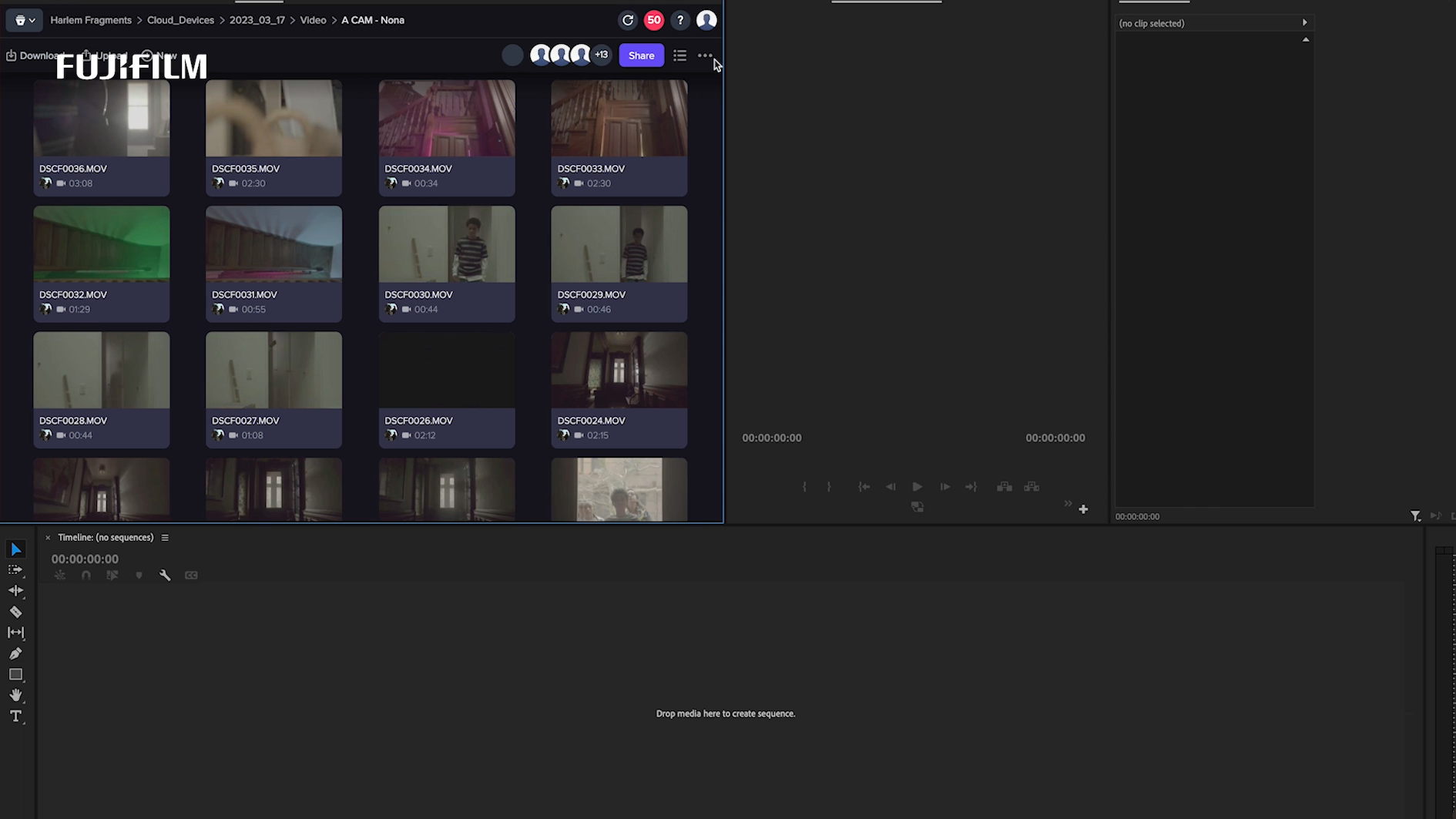Toggle insert sequences as nests button

pos(60,576)
